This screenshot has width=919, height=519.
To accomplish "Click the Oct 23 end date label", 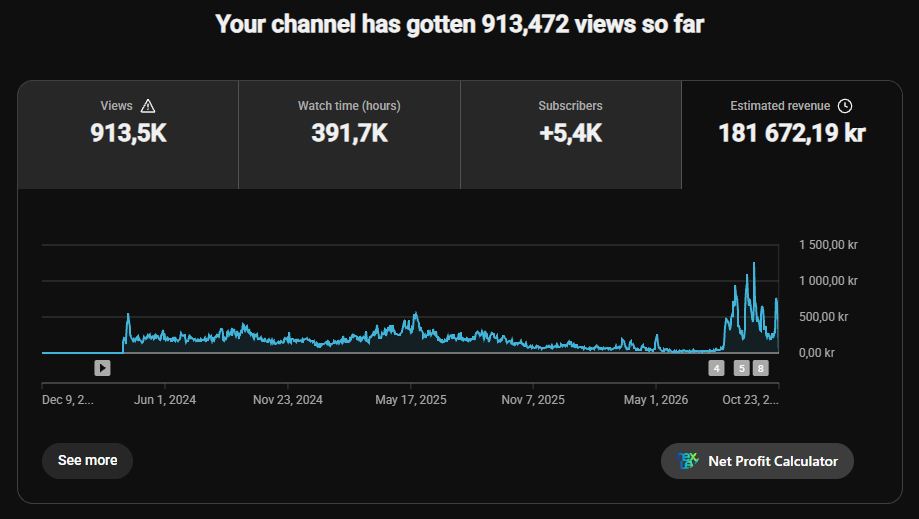I will pos(750,400).
